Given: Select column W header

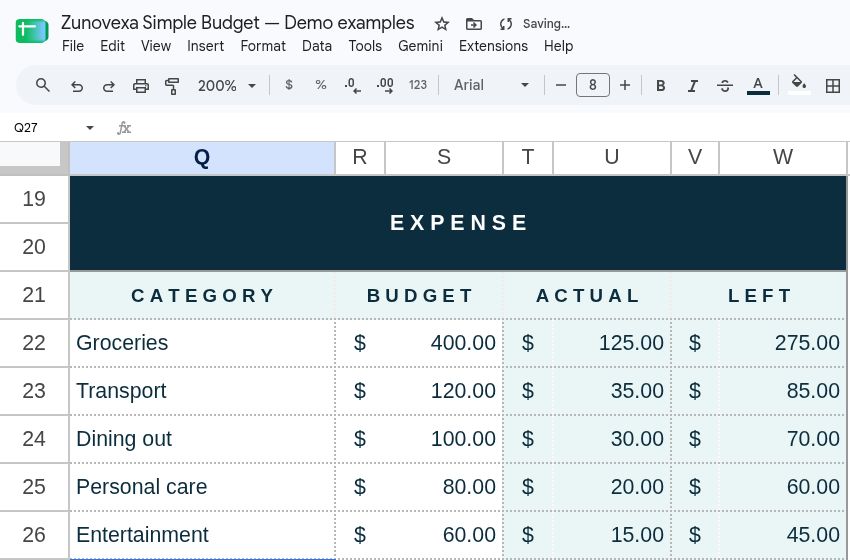Looking at the screenshot, I should point(783,158).
